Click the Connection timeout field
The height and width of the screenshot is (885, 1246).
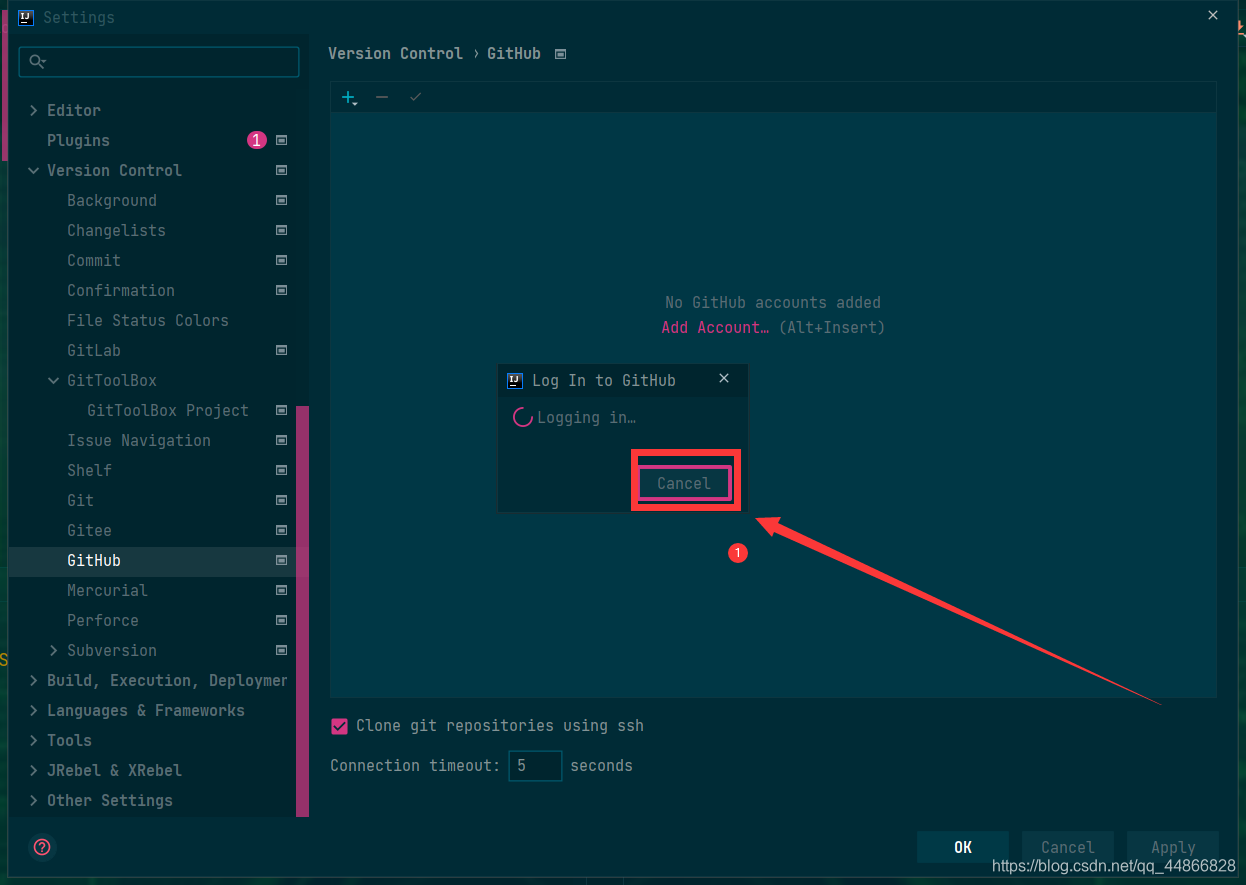535,766
